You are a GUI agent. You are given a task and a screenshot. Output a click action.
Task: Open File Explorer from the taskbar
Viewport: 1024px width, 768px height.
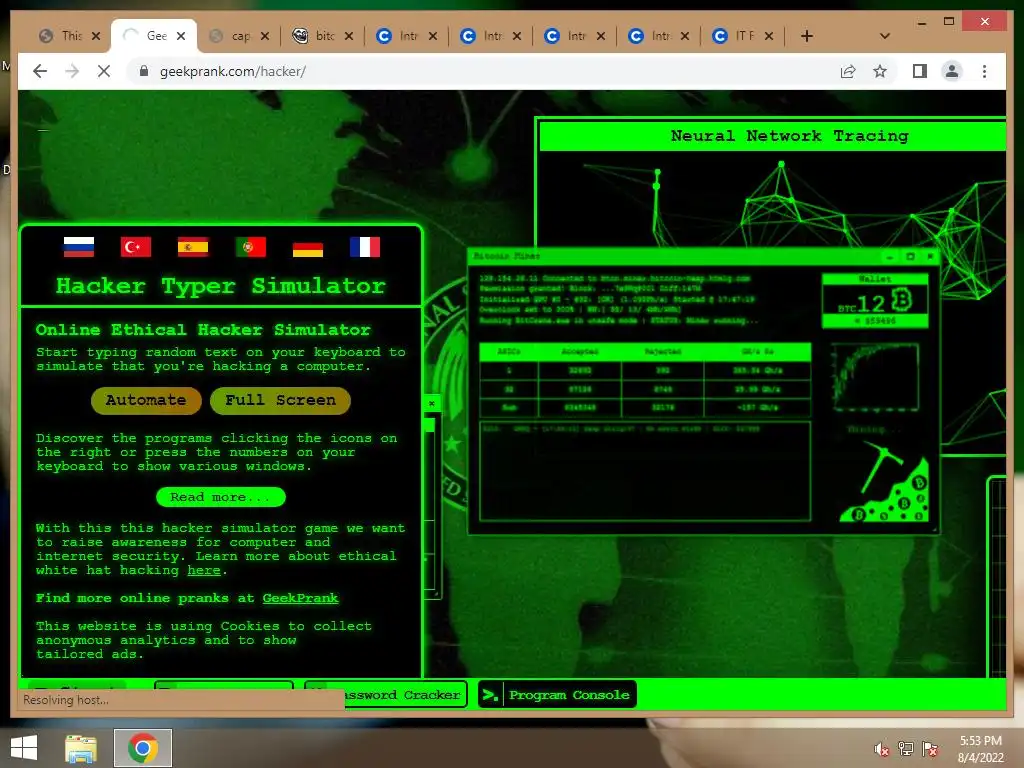[x=81, y=748]
